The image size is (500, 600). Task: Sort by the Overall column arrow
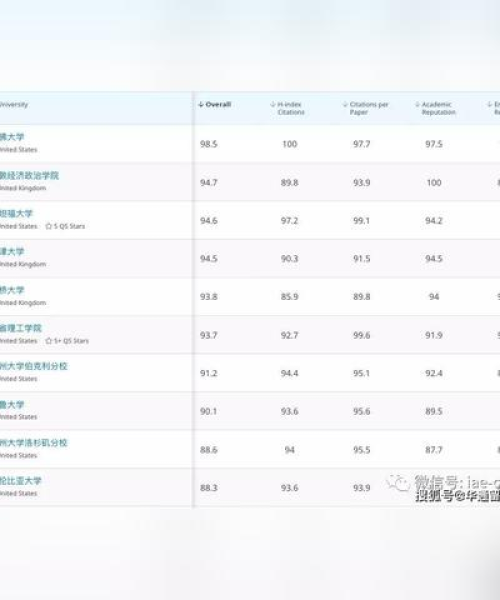click(201, 104)
